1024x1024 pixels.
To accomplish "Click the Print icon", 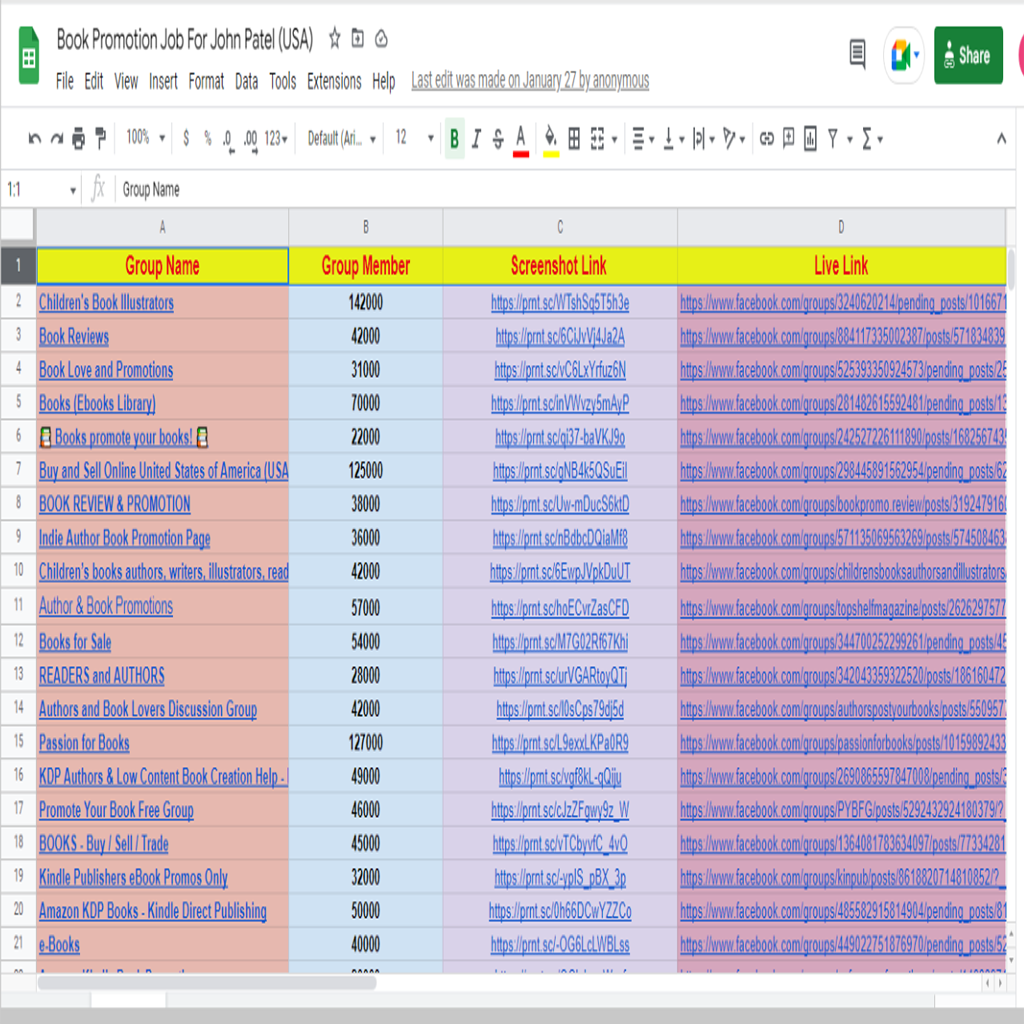I will 78,138.
